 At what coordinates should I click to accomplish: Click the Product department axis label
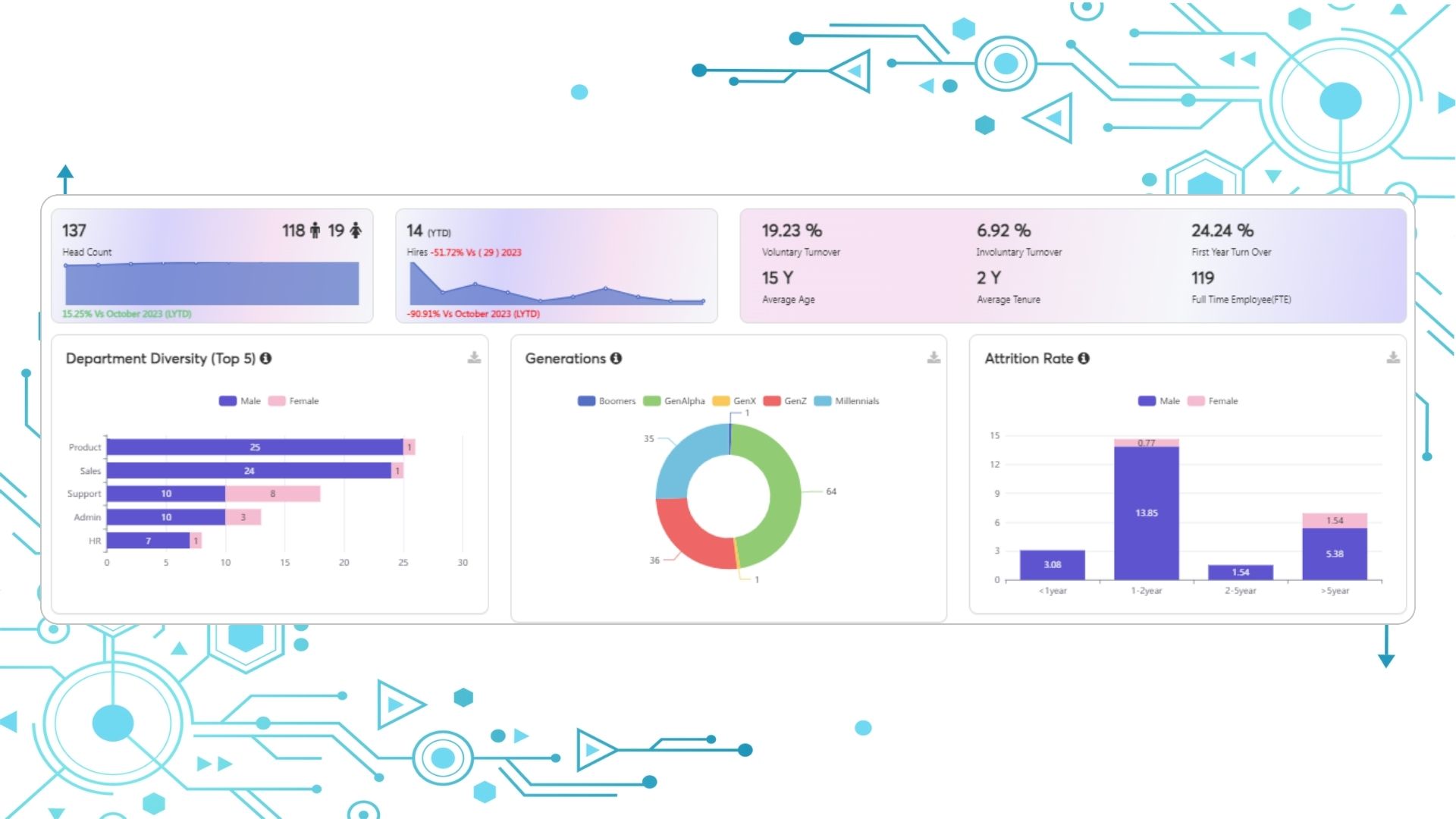[x=85, y=447]
